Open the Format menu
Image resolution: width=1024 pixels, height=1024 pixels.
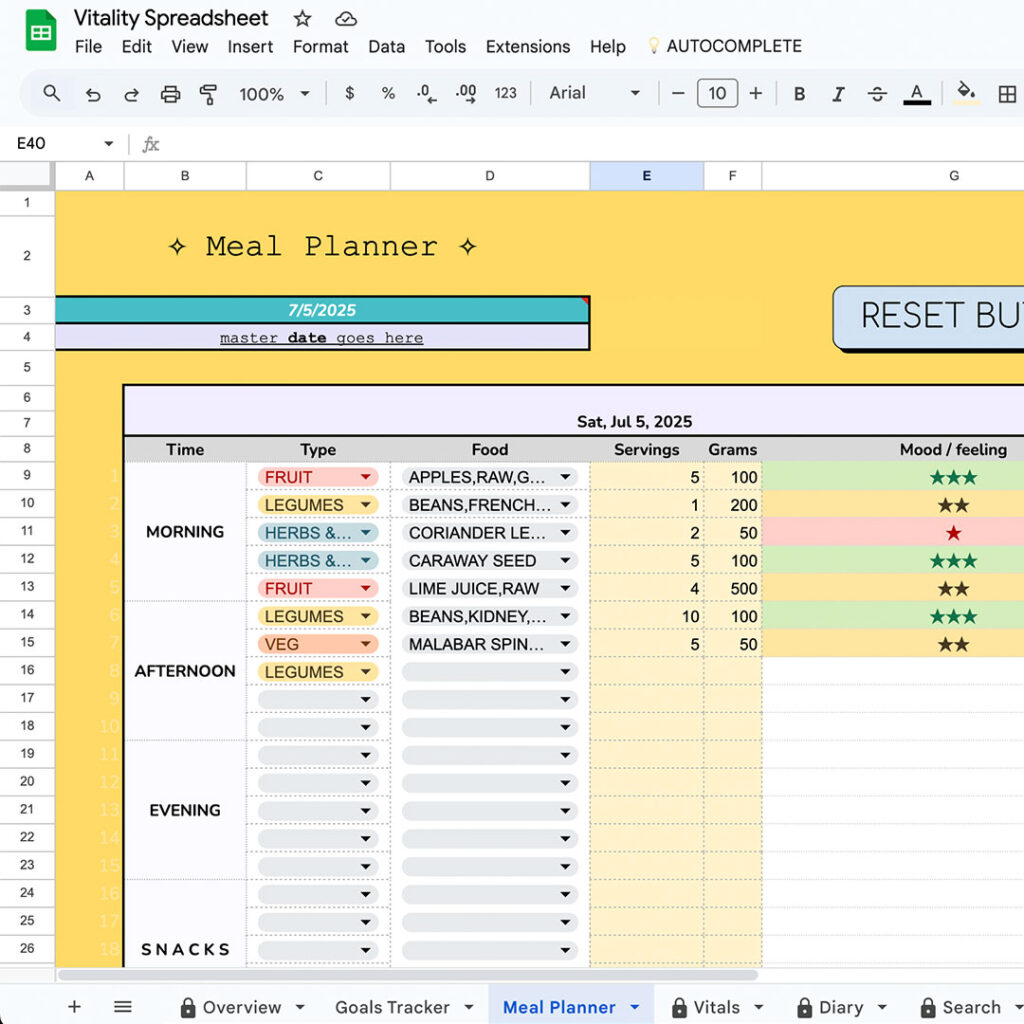tap(321, 47)
